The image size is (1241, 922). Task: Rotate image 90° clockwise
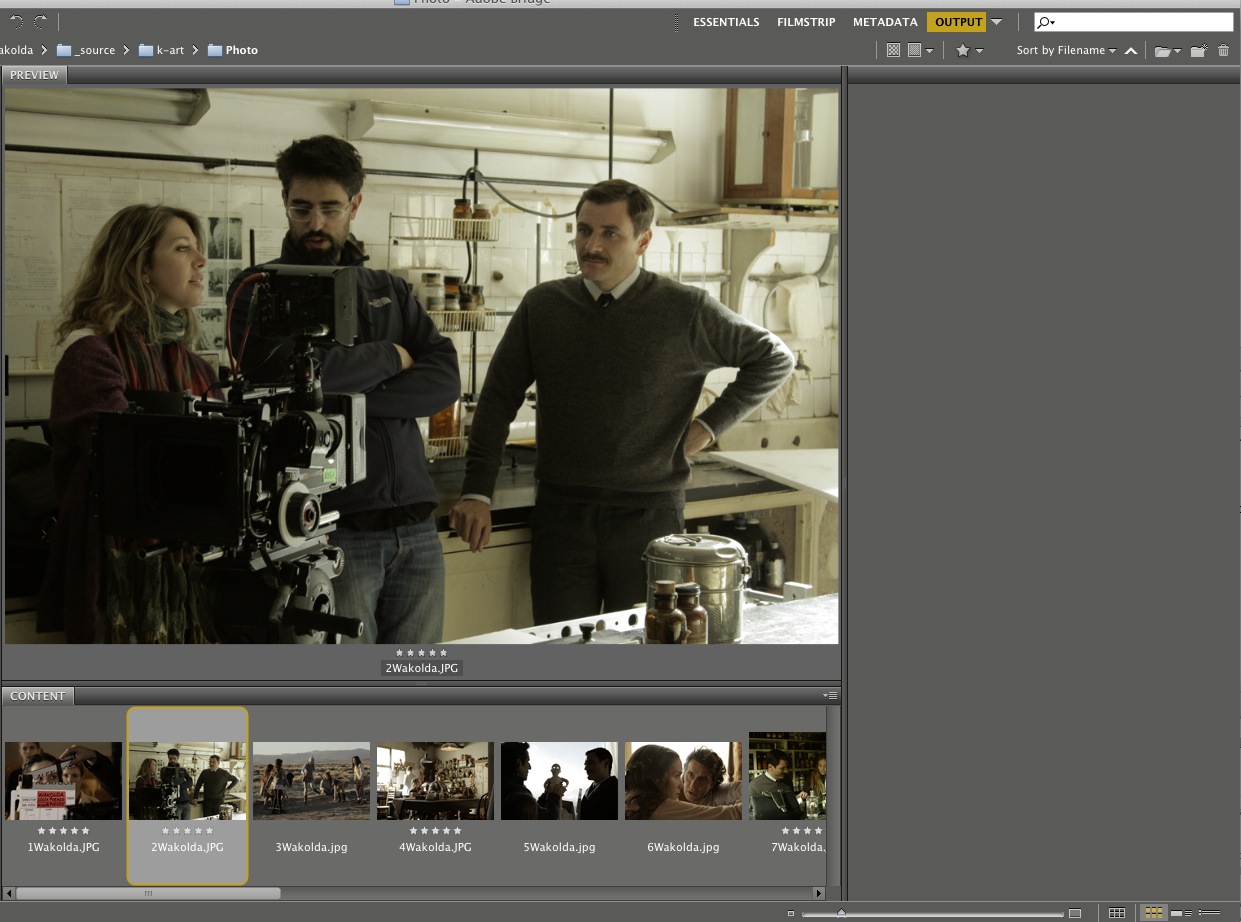pos(40,22)
